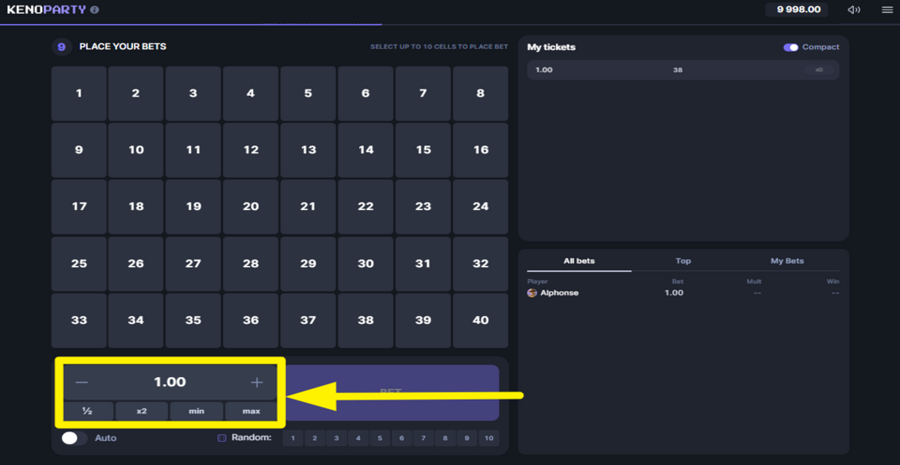Select the ticket row with number 38

pos(683,70)
